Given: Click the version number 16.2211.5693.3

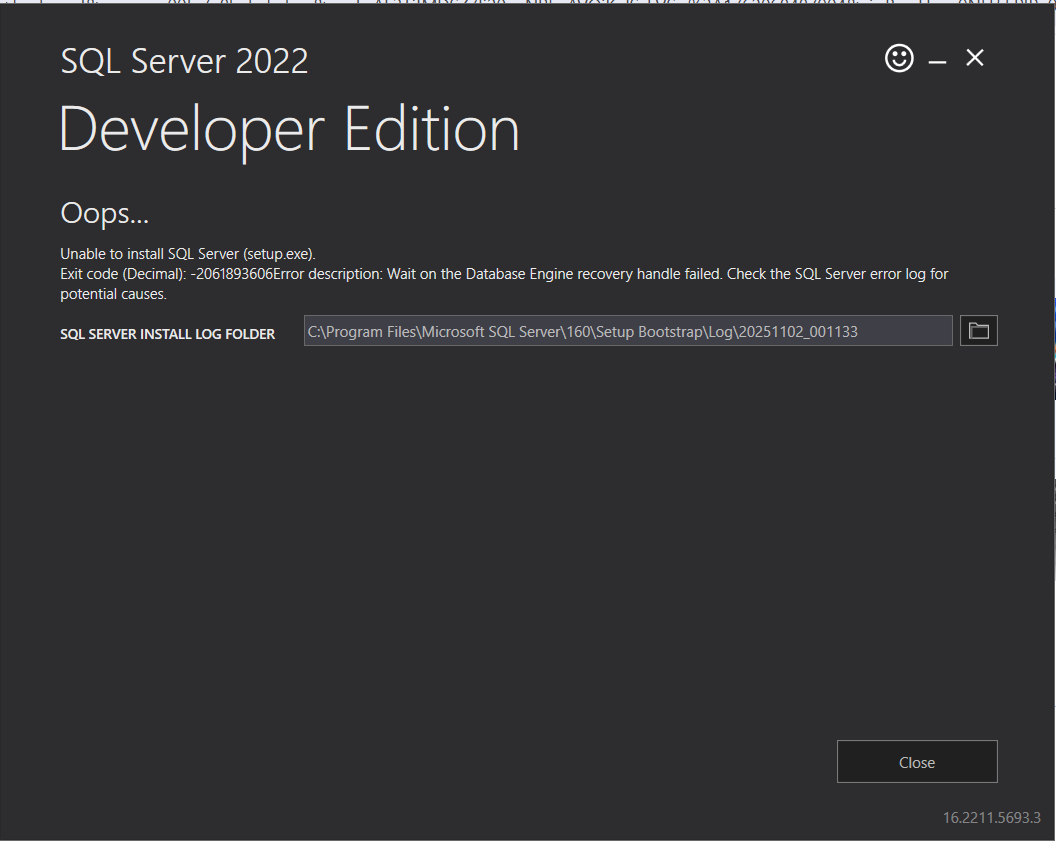Looking at the screenshot, I should tap(991, 817).
